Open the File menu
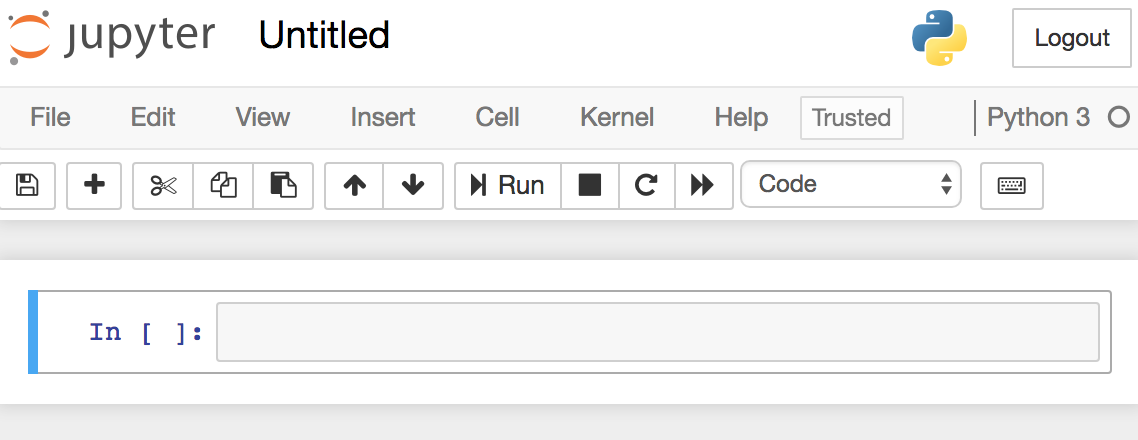 50,117
